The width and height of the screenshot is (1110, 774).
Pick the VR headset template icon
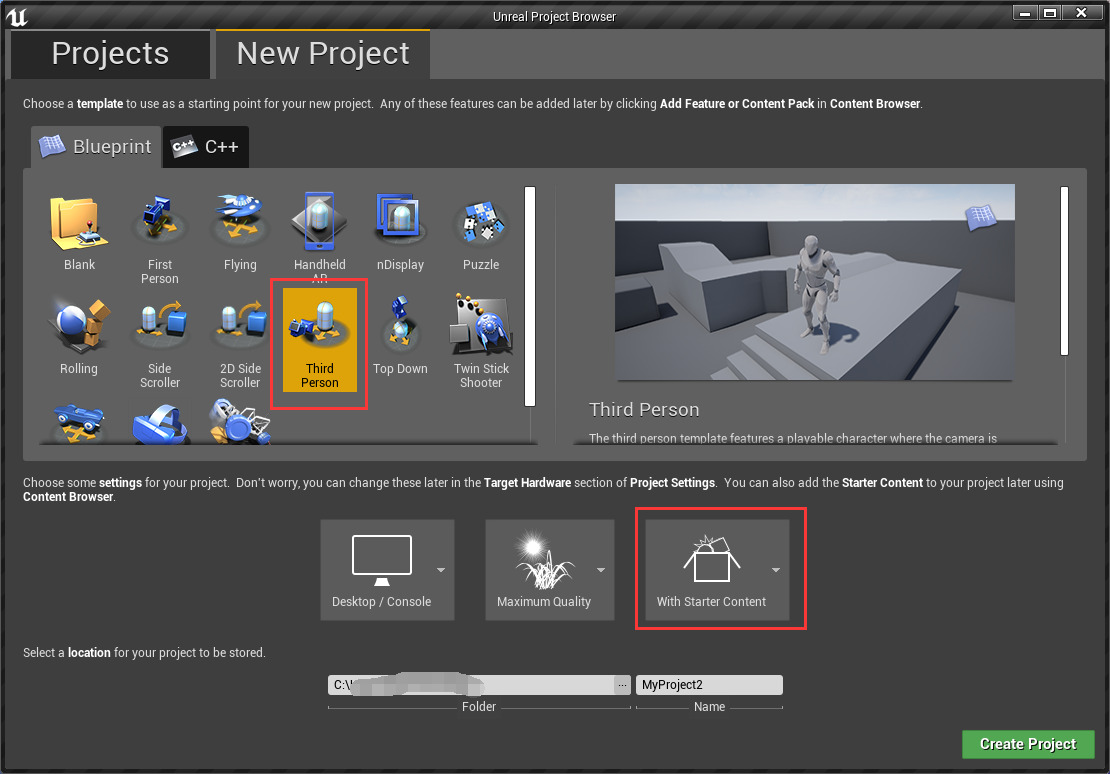click(x=159, y=423)
